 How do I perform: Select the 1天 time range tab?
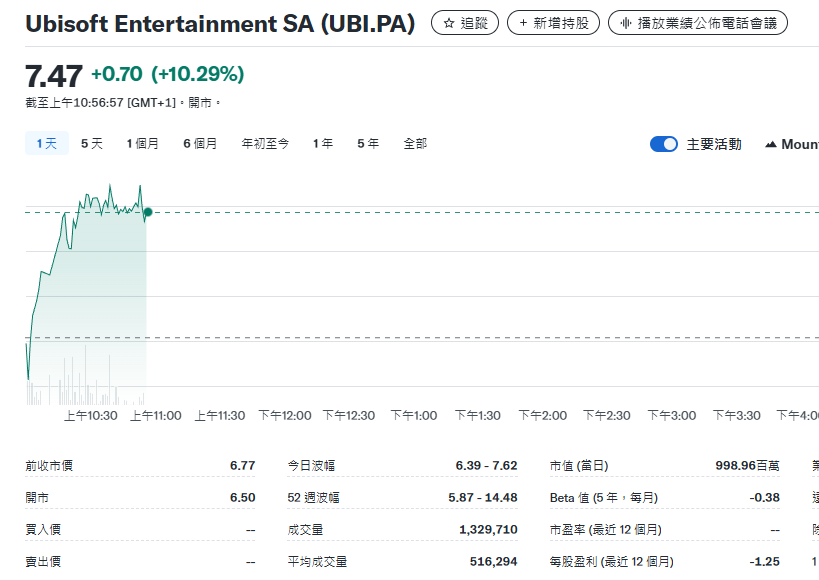point(47,144)
